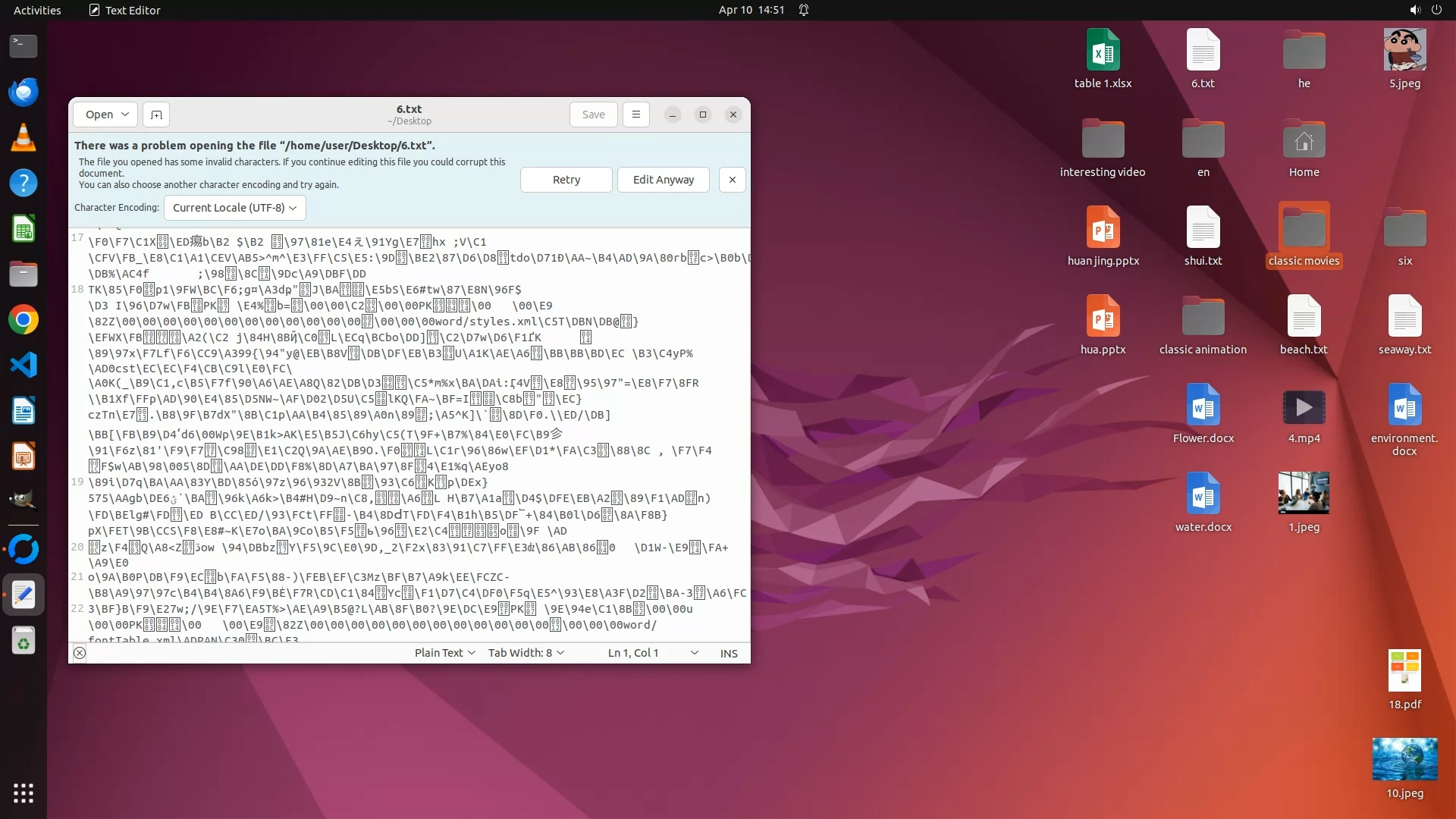Open the Visual Studio Code dock icon

tap(24, 365)
